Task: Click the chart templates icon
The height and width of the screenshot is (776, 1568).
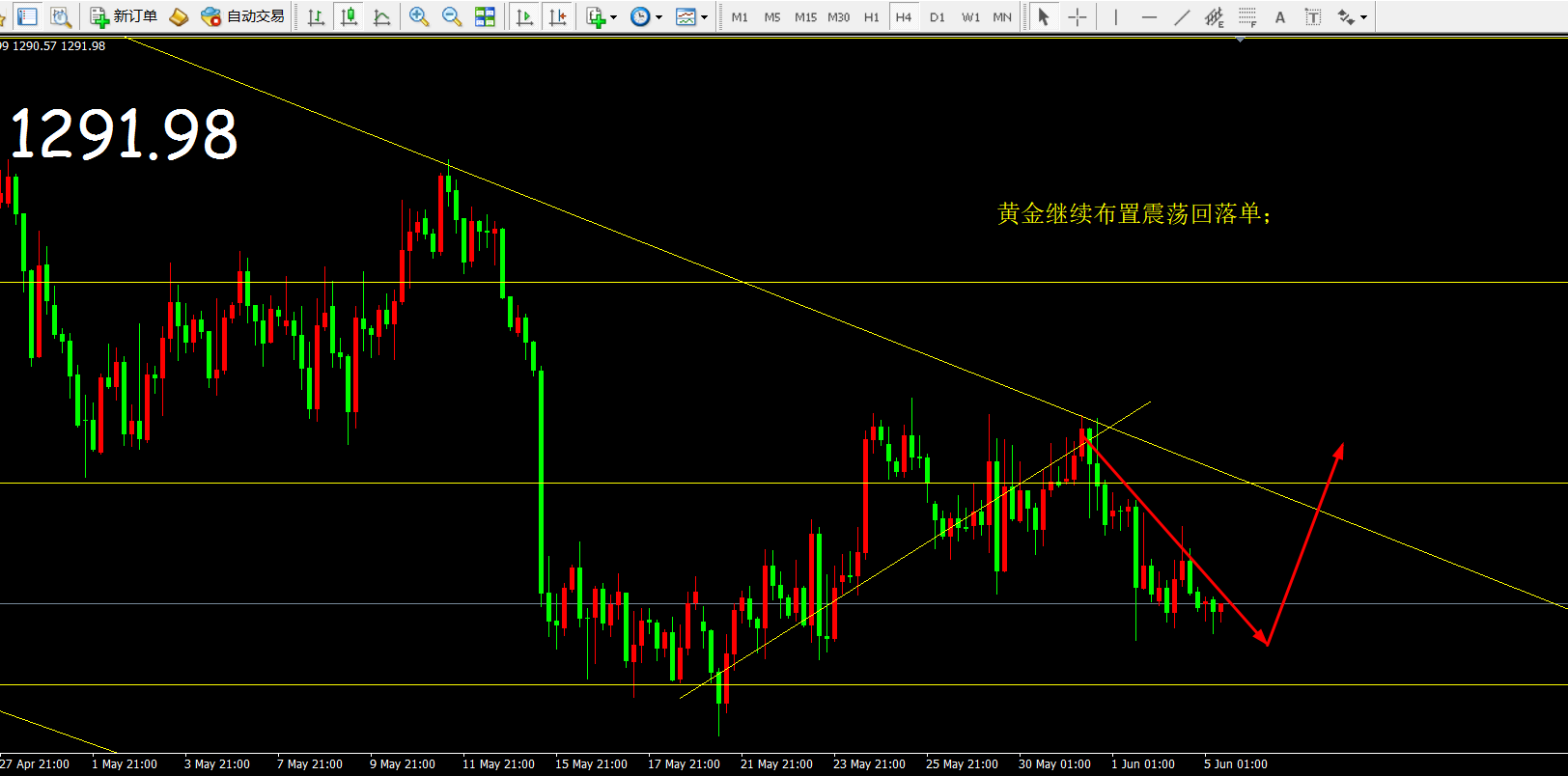Action: coord(686,16)
